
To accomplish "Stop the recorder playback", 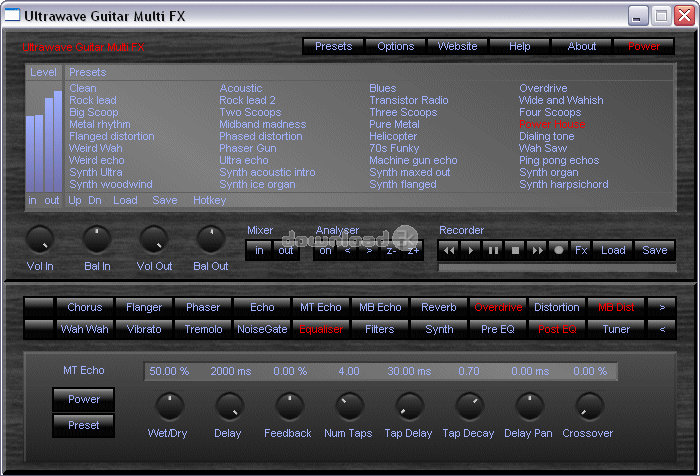I will coord(515,251).
